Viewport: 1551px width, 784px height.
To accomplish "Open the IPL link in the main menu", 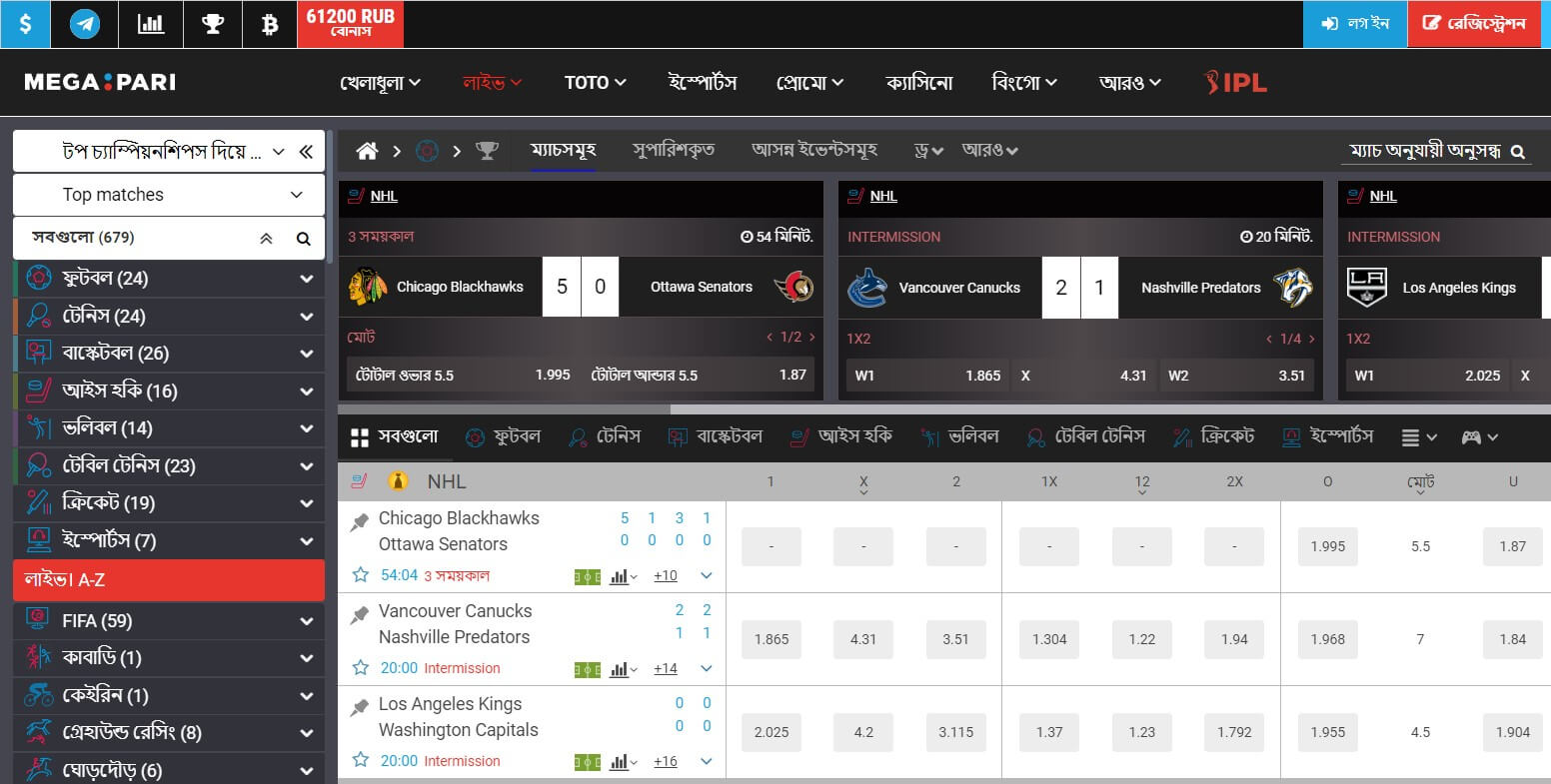I will (1236, 83).
